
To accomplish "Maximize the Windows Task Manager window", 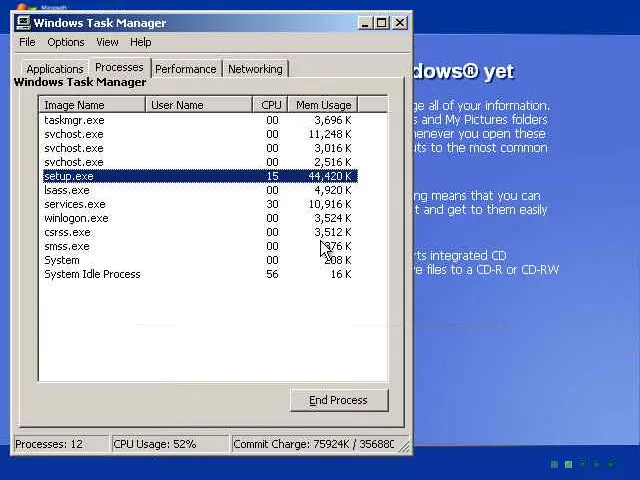I will click(x=382, y=23).
